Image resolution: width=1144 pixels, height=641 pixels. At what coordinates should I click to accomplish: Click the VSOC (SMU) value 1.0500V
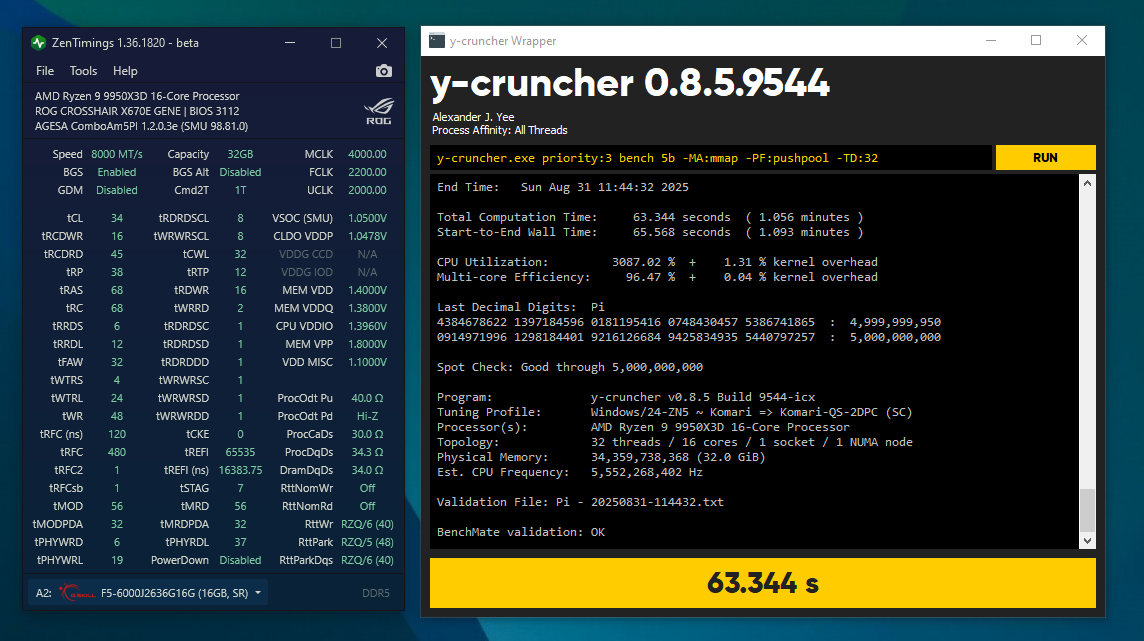[x=367, y=218]
